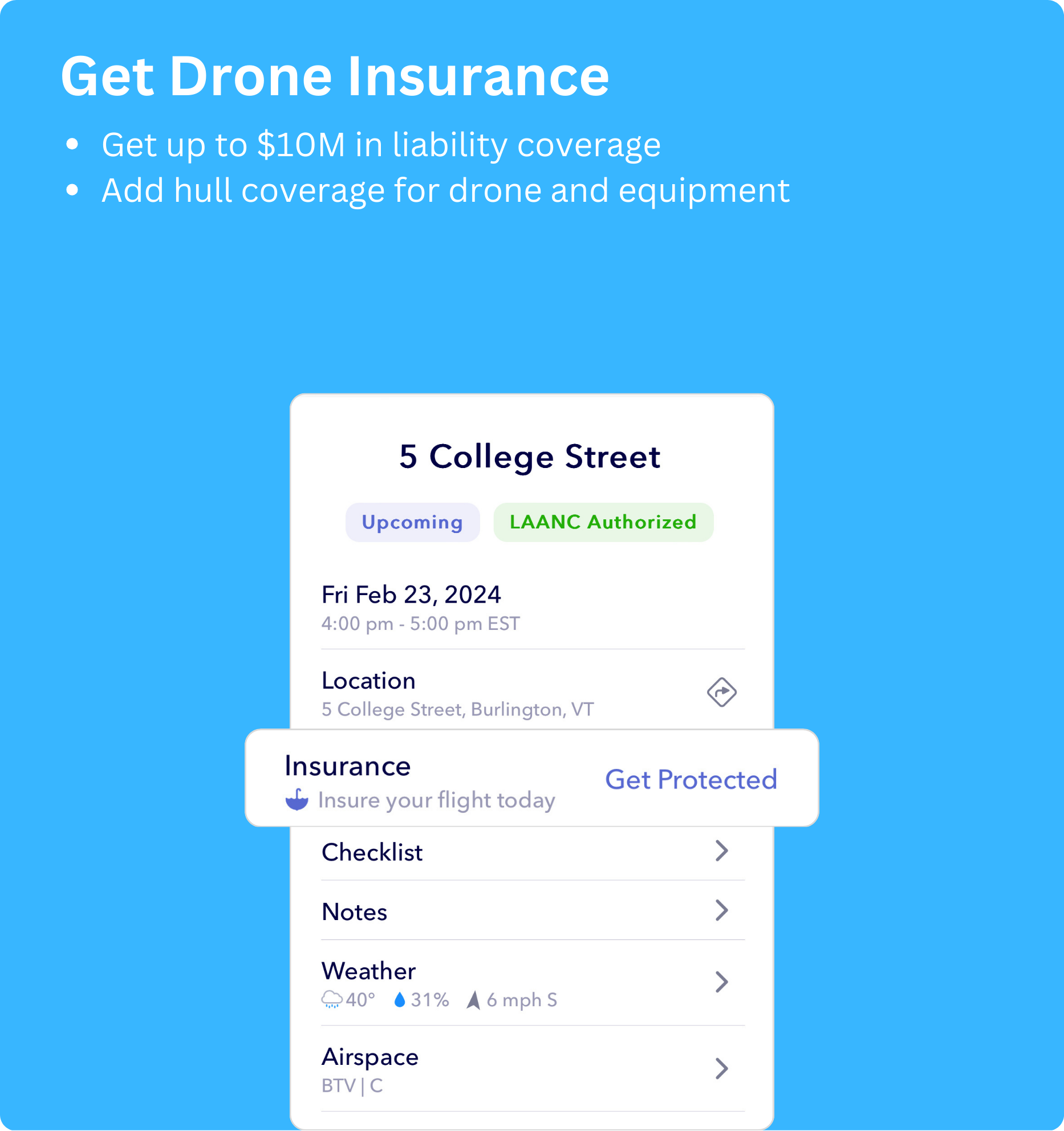Click the blue humidity droplet icon

(x=400, y=999)
